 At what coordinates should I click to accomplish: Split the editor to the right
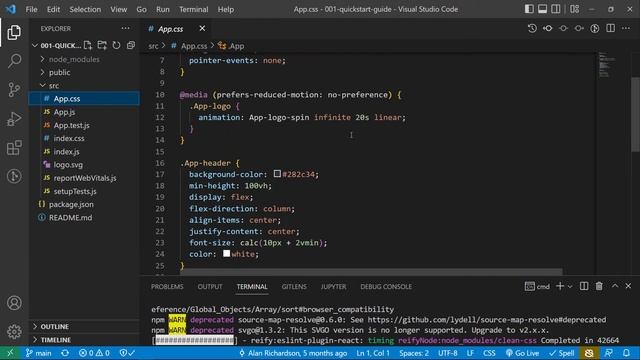[x=611, y=28]
